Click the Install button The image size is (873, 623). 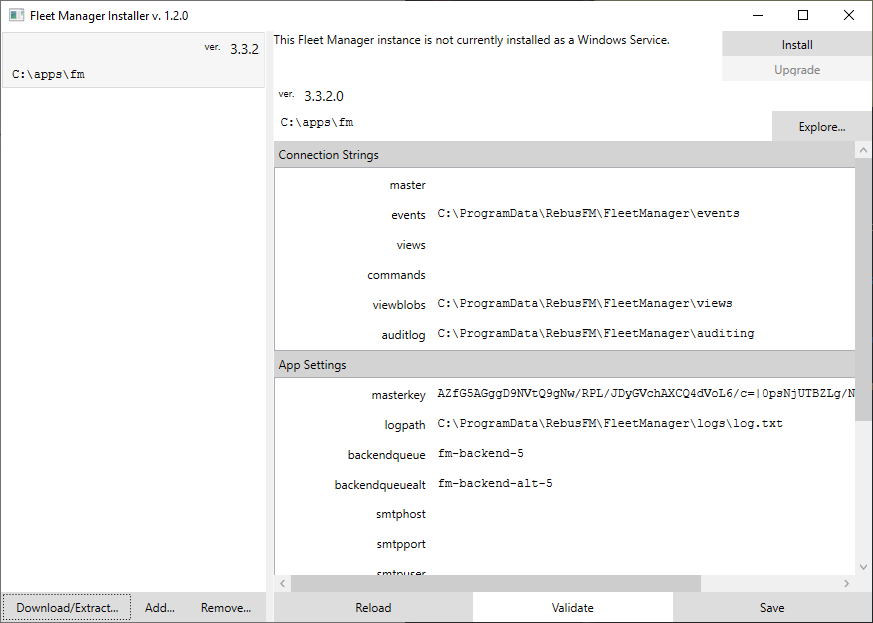(x=797, y=45)
